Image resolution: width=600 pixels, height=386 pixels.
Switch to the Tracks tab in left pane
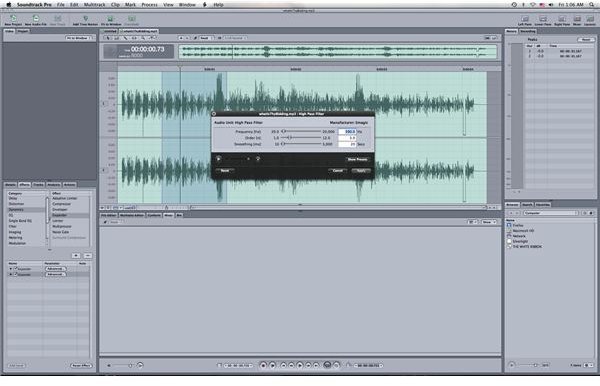(x=38, y=184)
